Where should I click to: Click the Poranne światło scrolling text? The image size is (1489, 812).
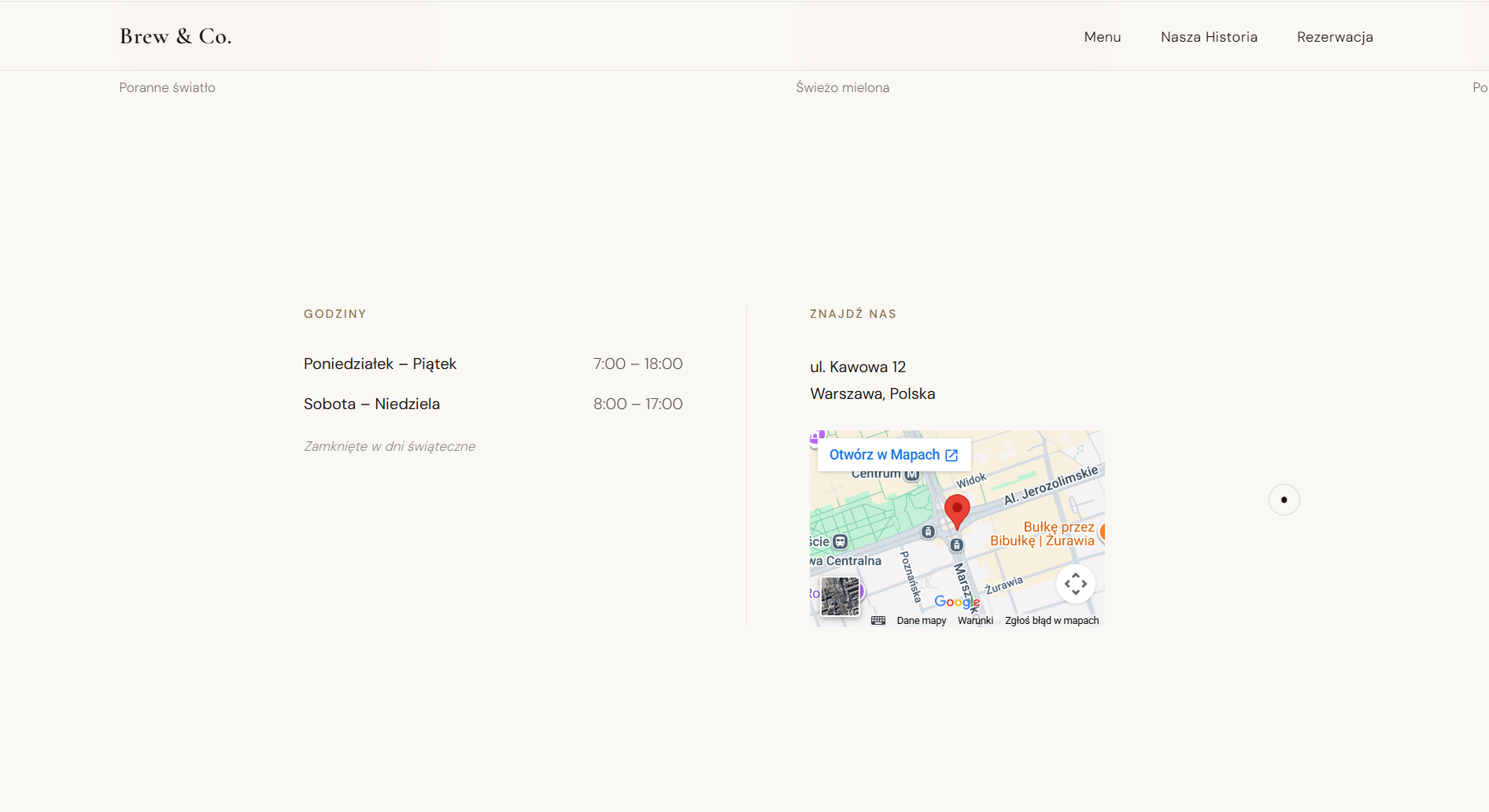pyautogui.click(x=166, y=87)
